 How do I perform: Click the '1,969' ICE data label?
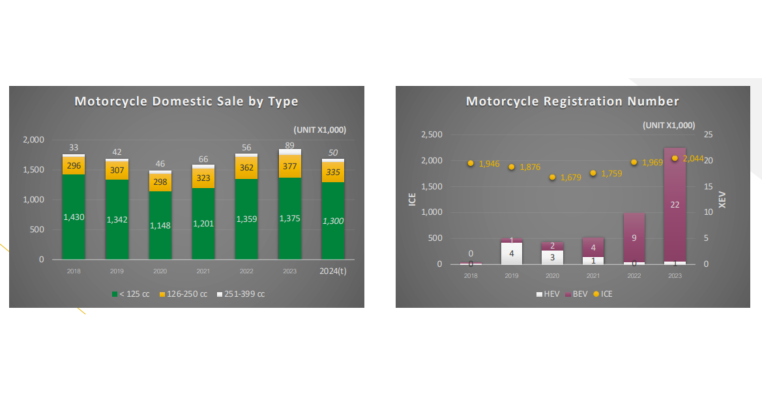coord(652,162)
